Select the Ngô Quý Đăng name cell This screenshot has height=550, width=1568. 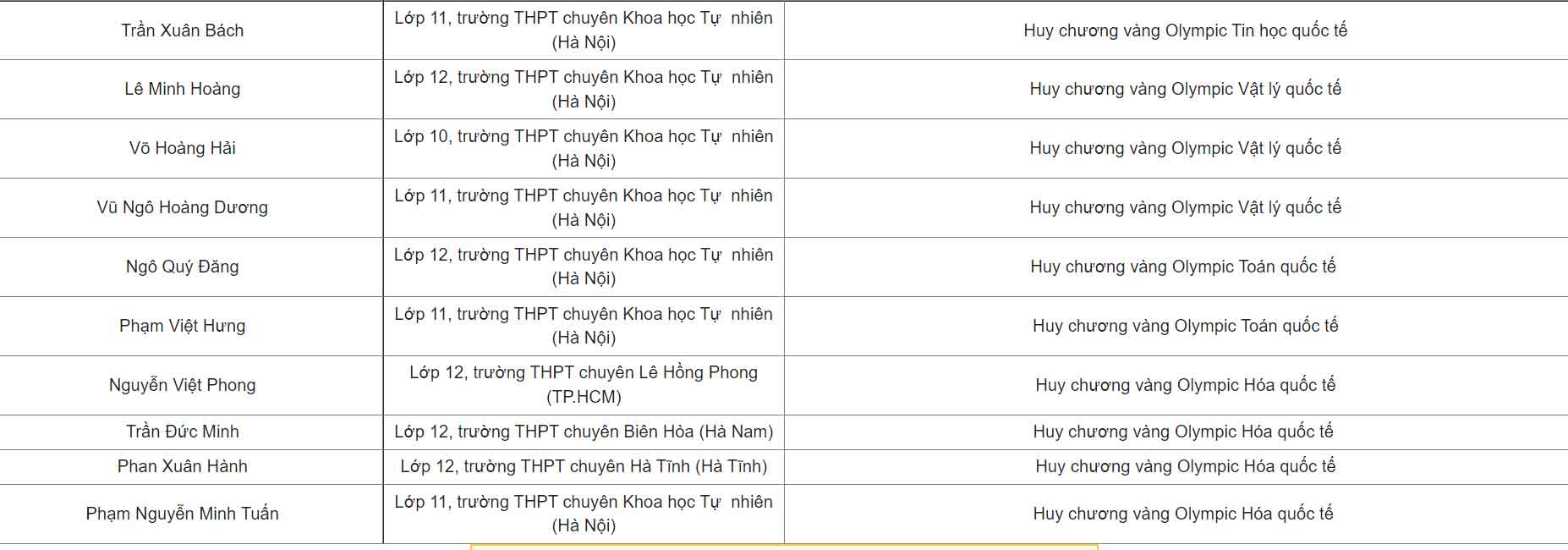[182, 267]
